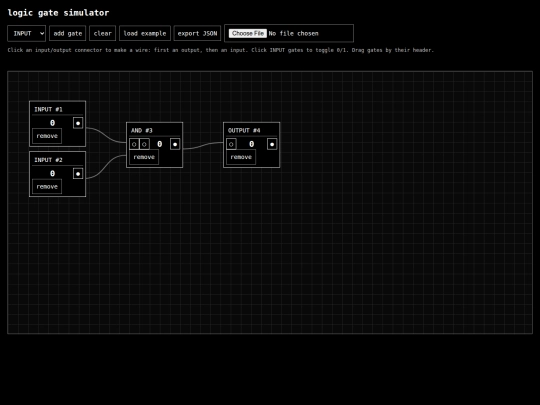Click the add gate button
Viewport: 540px width, 405px height.
[x=68, y=33]
